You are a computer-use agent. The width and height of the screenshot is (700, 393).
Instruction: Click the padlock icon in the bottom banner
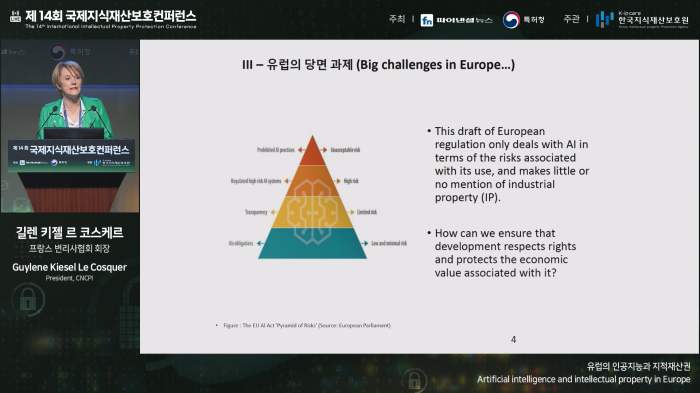coord(414,380)
